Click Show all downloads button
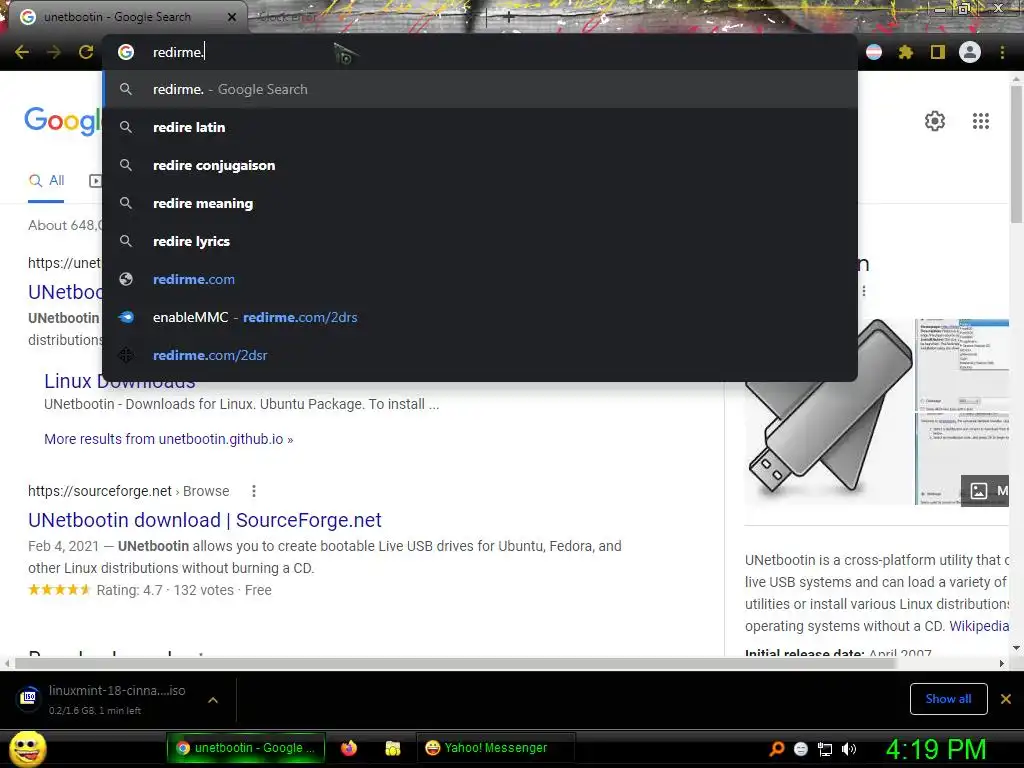This screenshot has height=768, width=1024. pos(948,699)
